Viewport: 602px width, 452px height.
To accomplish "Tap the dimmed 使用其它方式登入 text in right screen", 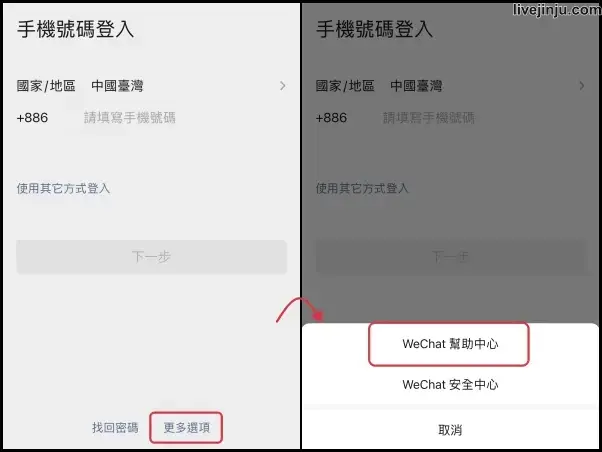I will tap(362, 189).
